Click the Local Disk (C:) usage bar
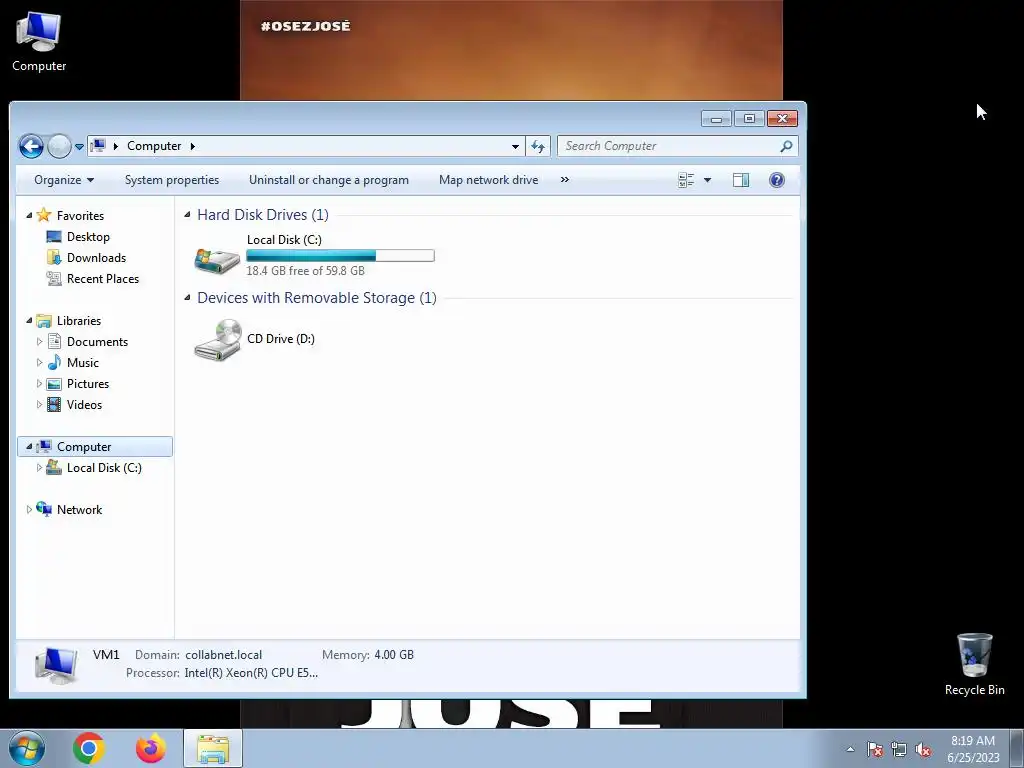The width and height of the screenshot is (1024, 768). 340,255
